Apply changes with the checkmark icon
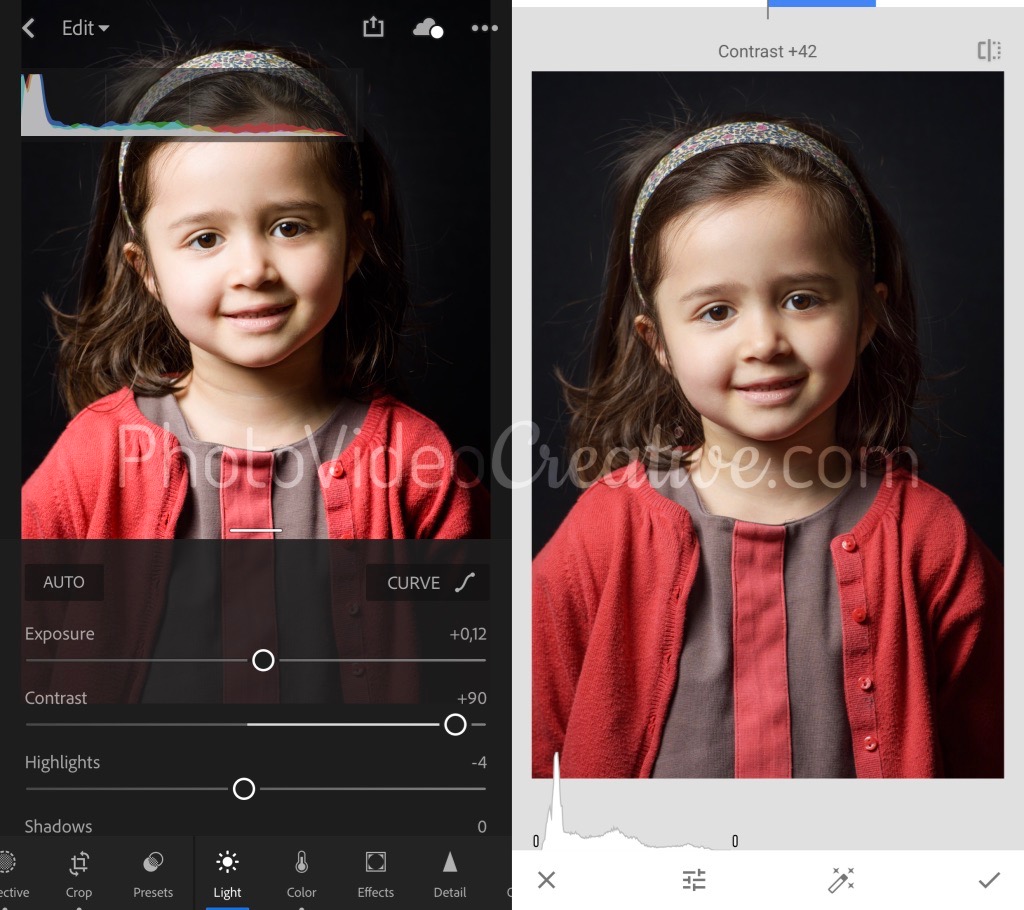 (989, 880)
